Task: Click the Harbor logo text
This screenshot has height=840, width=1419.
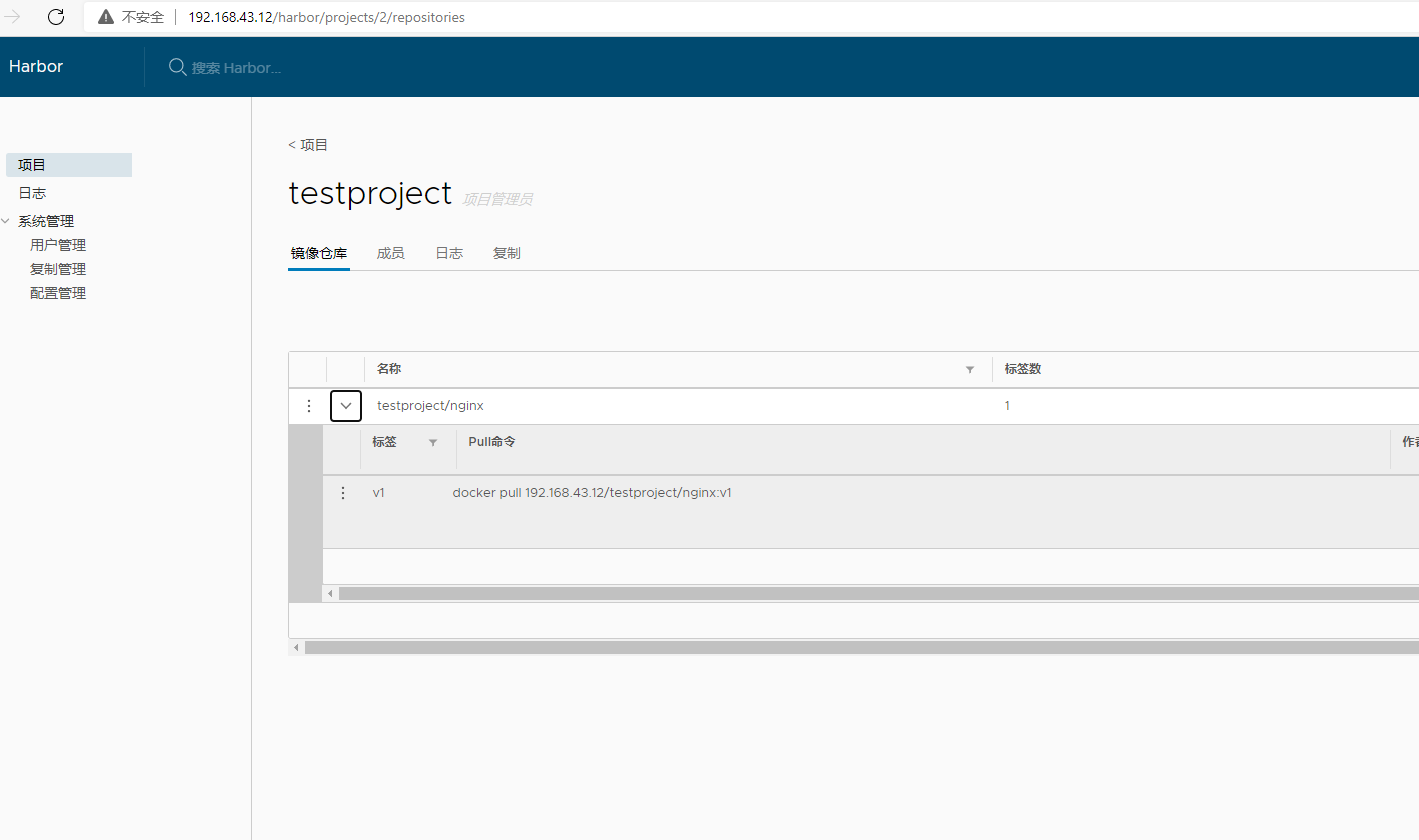Action: pyautogui.click(x=36, y=66)
